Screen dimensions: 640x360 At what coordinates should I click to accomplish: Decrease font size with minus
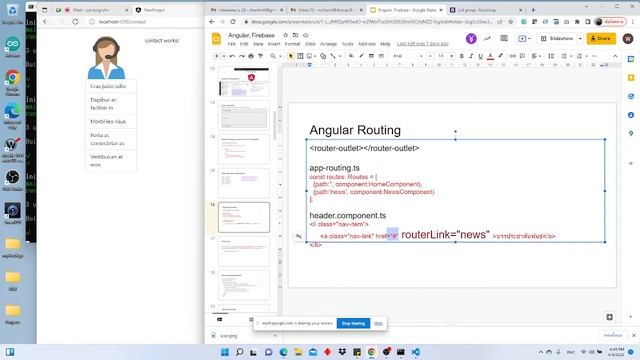430,56
